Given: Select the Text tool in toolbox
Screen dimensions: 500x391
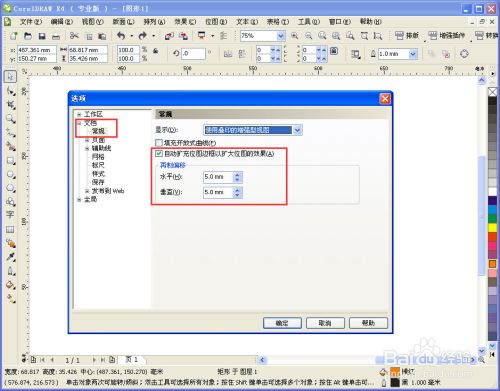Looking at the screenshot, I should click(10, 214).
